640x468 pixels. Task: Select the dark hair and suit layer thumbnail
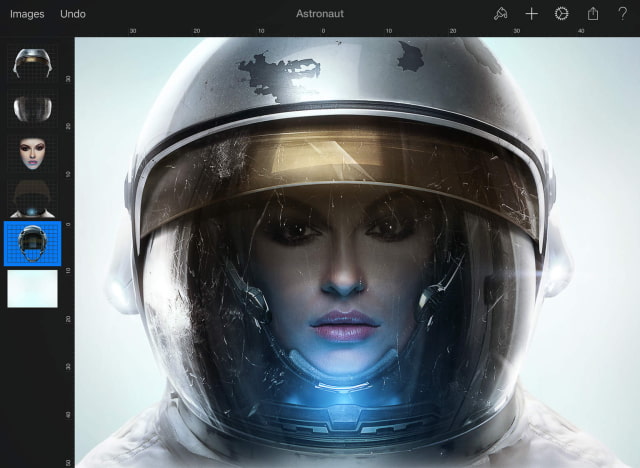click(32, 199)
